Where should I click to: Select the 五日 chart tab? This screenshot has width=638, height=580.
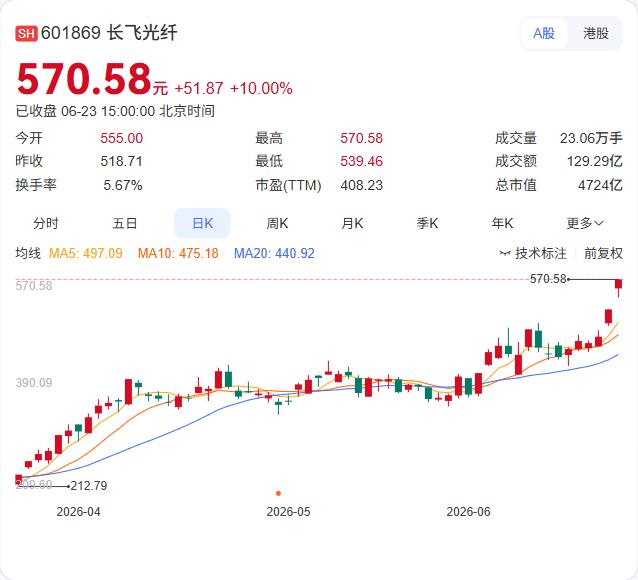click(125, 223)
